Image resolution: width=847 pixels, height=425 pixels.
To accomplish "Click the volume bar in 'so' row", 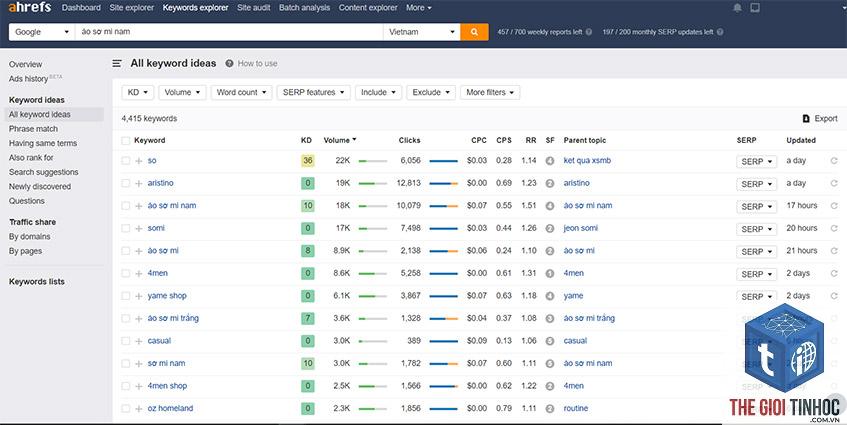I will pyautogui.click(x=373, y=161).
